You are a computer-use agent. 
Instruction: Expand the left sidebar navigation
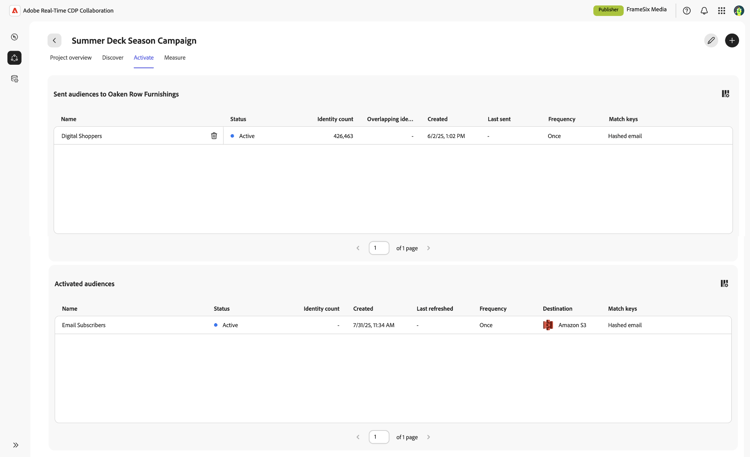click(16, 445)
